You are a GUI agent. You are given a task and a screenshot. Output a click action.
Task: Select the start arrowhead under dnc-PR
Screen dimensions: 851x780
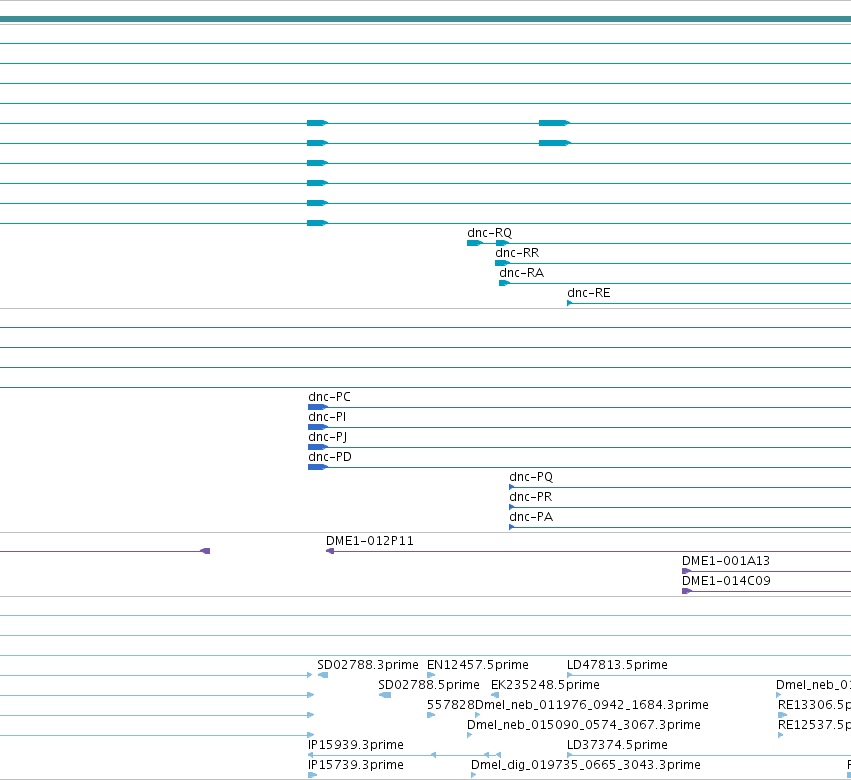(x=511, y=508)
